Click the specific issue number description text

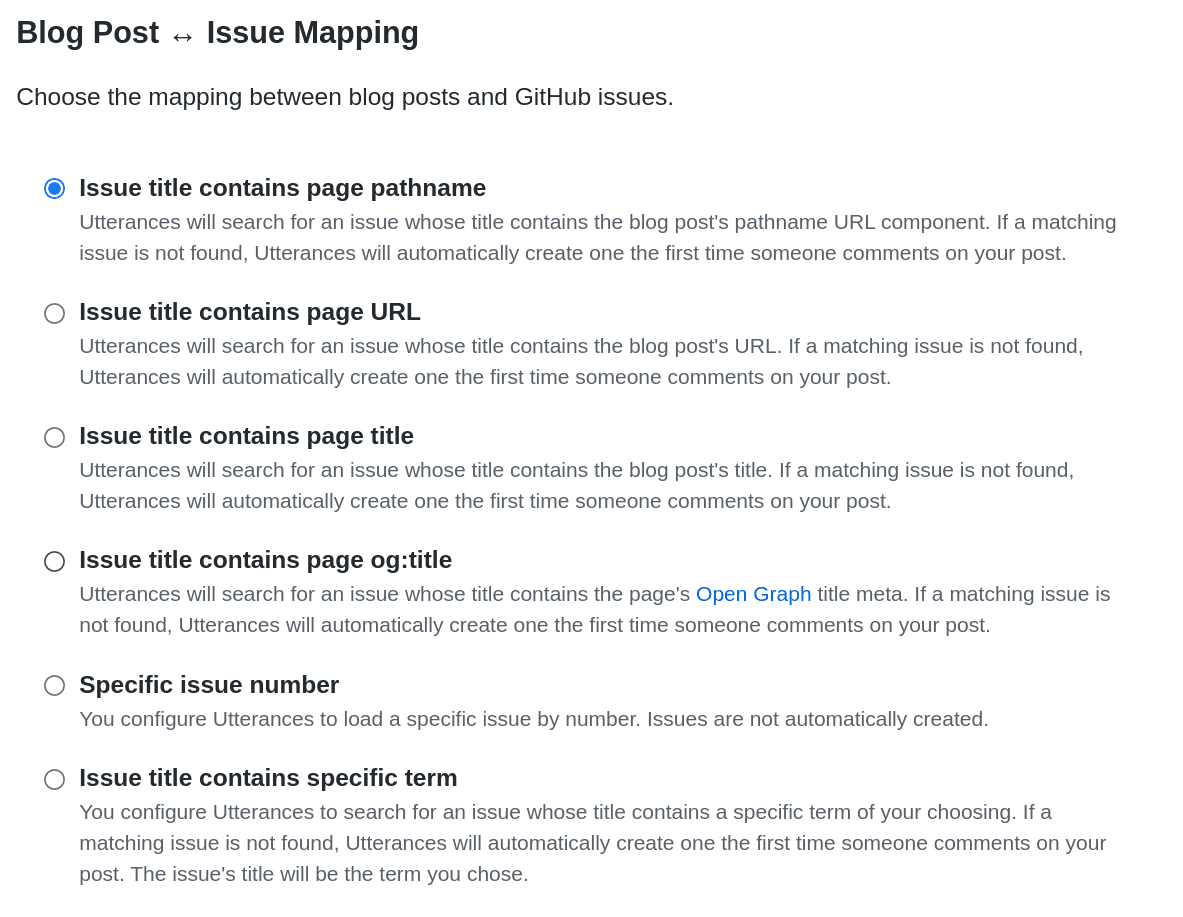pyautogui.click(x=533, y=719)
